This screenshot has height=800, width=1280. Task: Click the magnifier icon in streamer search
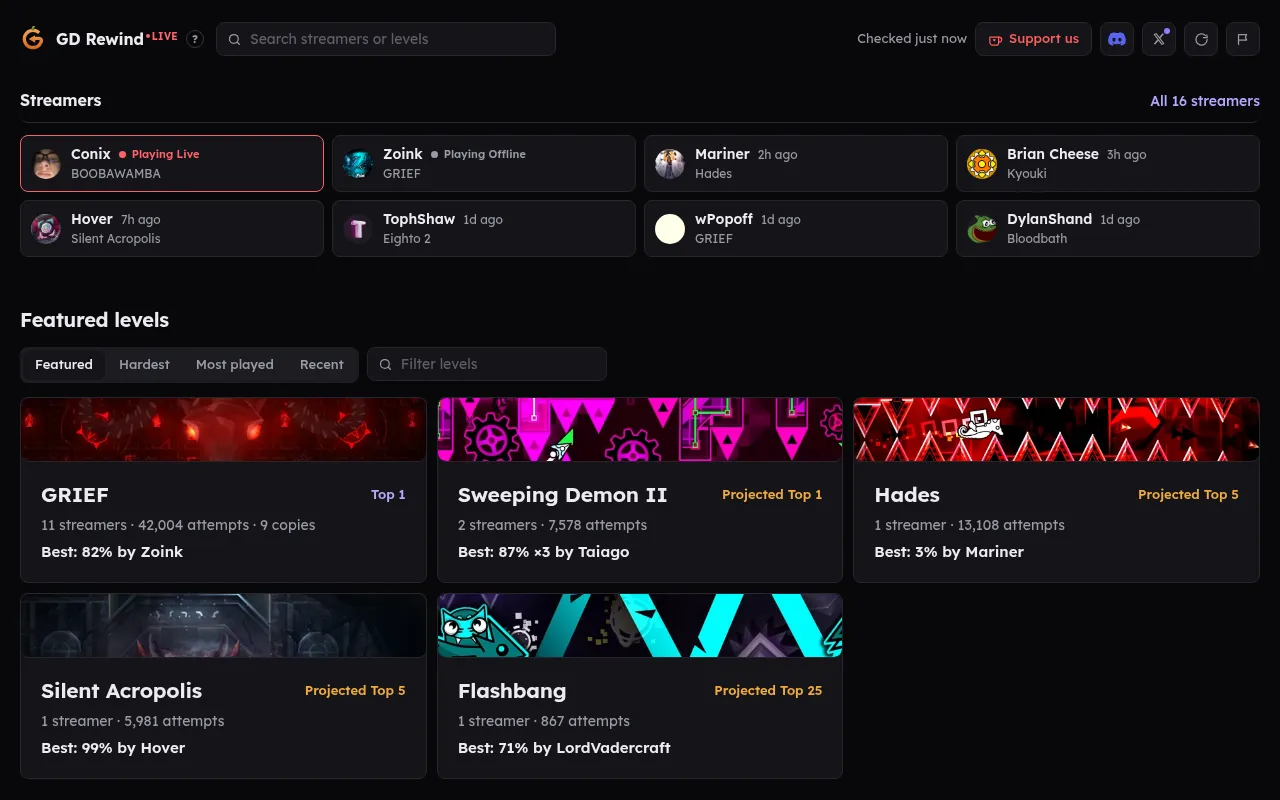coord(235,40)
